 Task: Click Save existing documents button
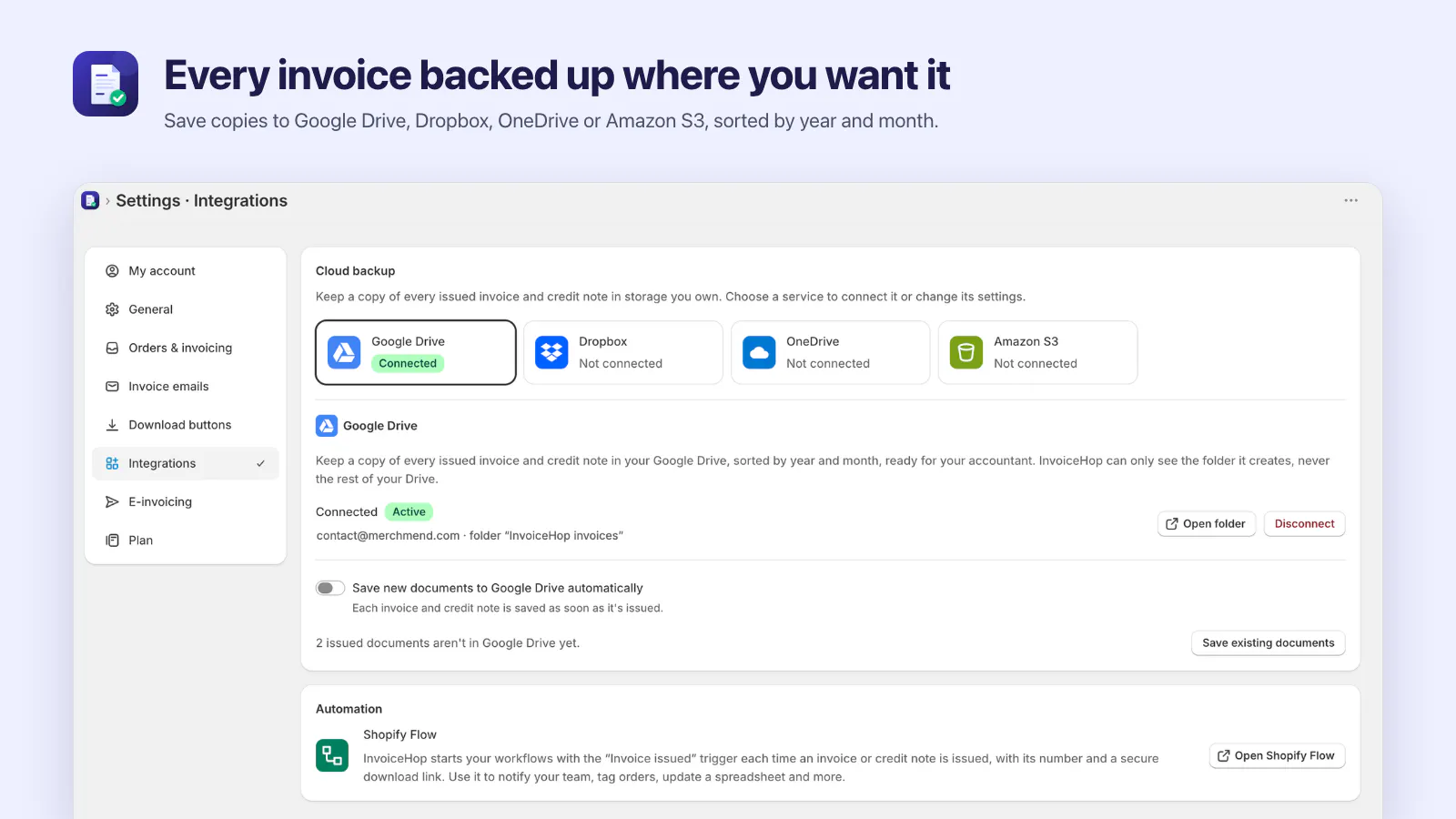(x=1268, y=643)
